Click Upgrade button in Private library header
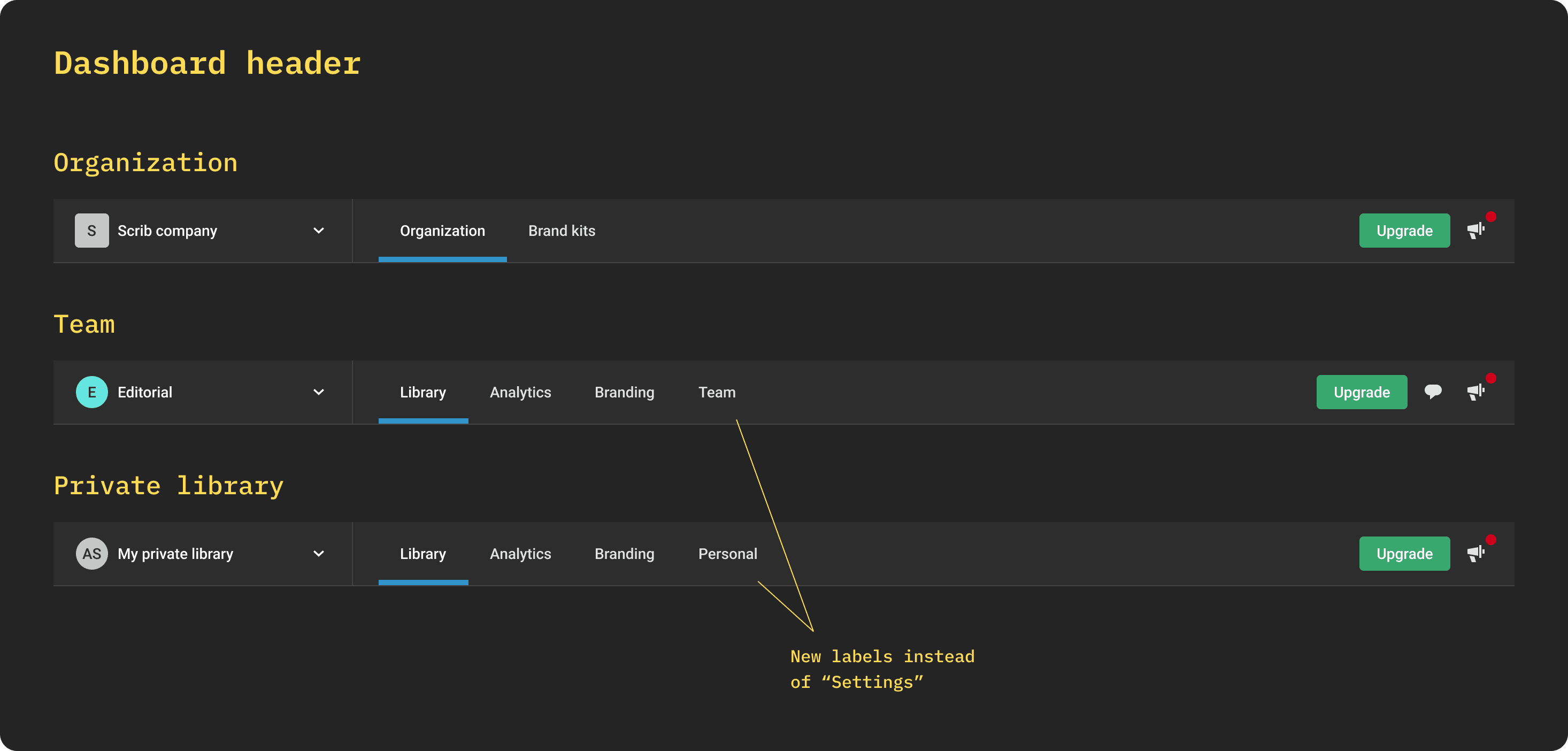The width and height of the screenshot is (1568, 751). [x=1404, y=554]
